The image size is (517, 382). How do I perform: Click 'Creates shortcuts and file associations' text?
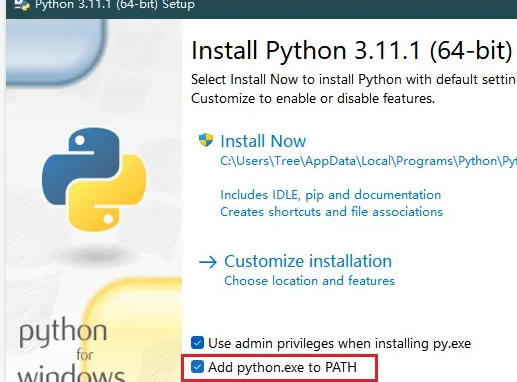pos(331,212)
